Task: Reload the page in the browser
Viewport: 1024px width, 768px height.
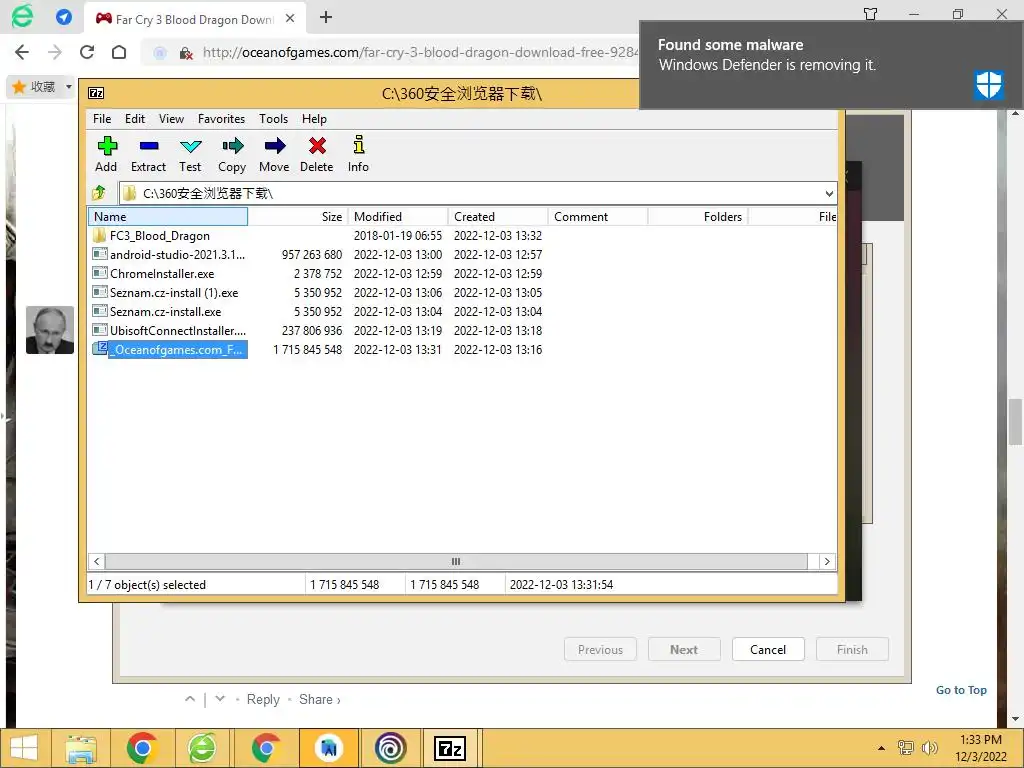Action: click(x=87, y=52)
